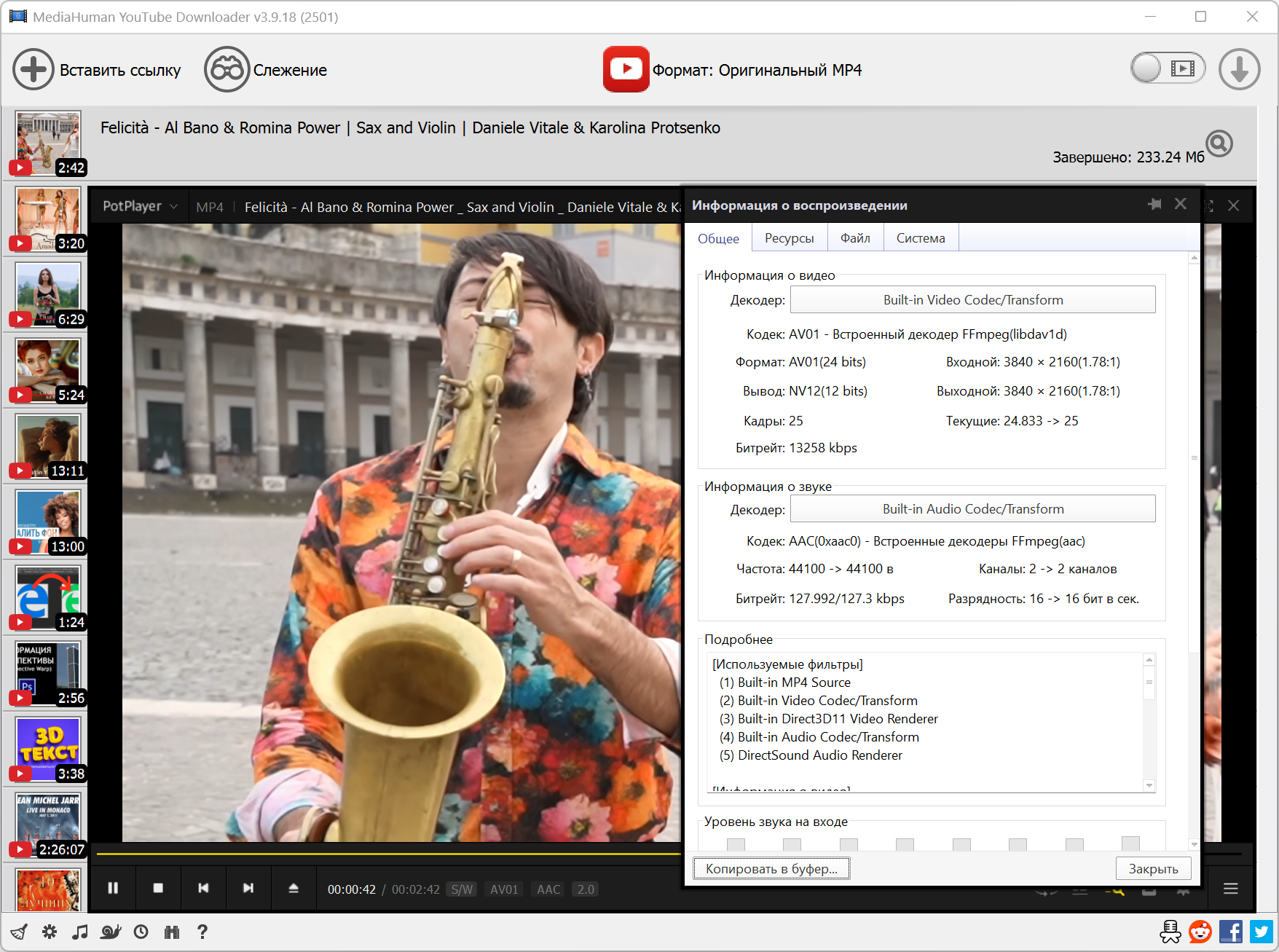
Task: Switch to the Система tab
Action: [x=920, y=238]
